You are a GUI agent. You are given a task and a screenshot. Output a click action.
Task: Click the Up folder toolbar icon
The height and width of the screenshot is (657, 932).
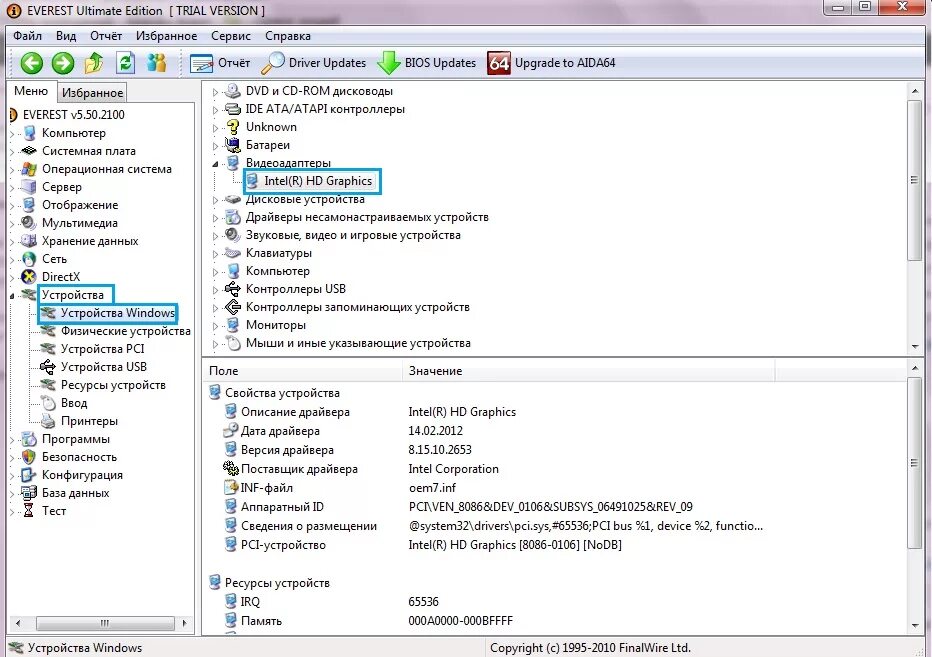click(94, 62)
